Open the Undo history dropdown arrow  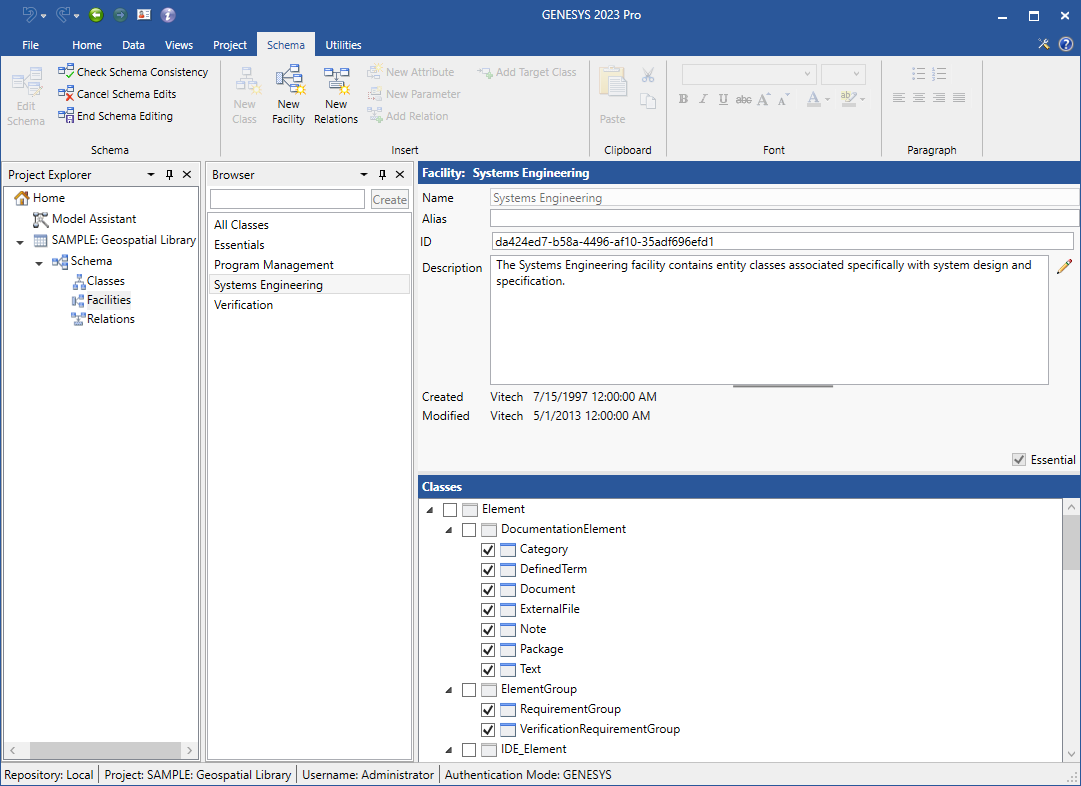click(x=43, y=15)
